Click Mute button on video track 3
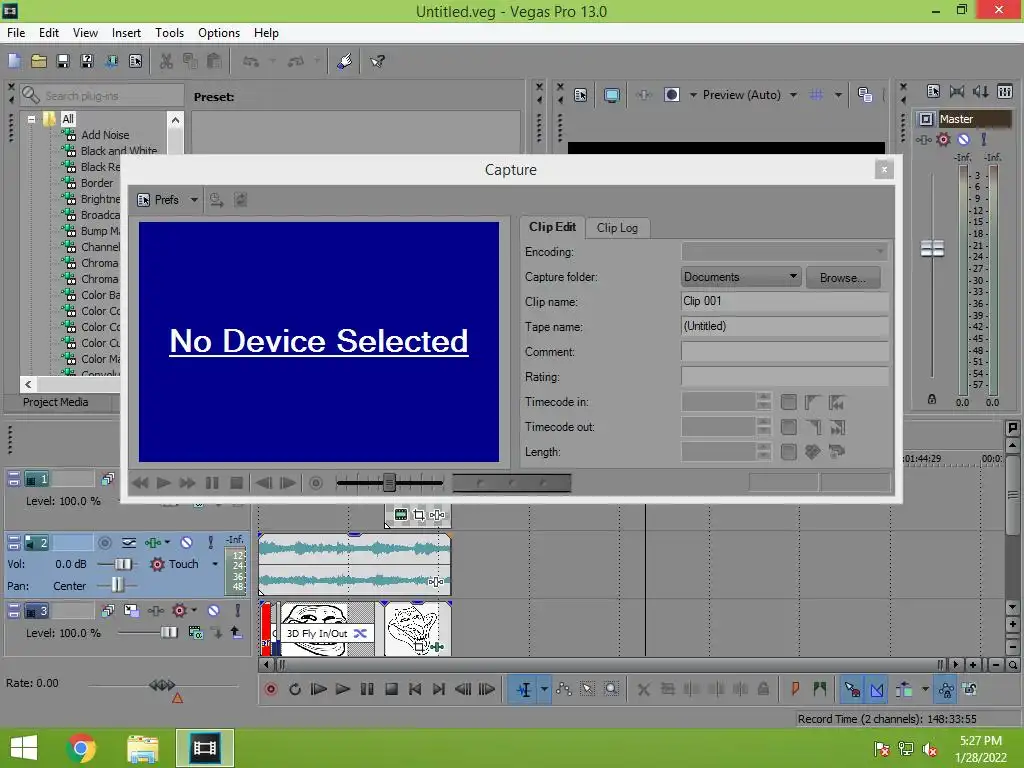Screen dimensions: 1024x768 (214, 611)
